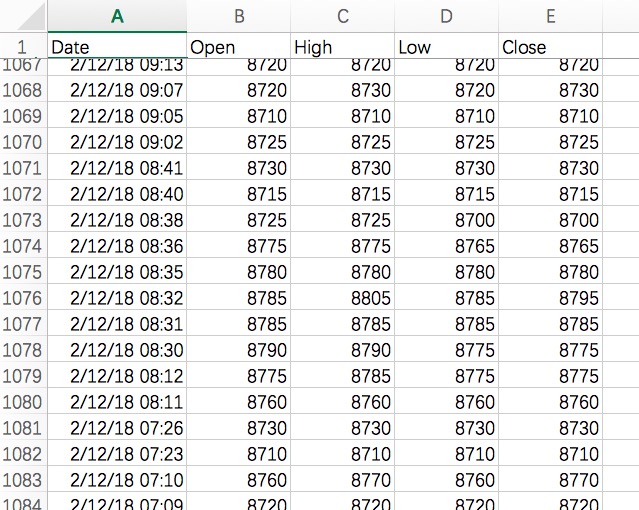
Task: Select row header 1081
Action: (22, 428)
